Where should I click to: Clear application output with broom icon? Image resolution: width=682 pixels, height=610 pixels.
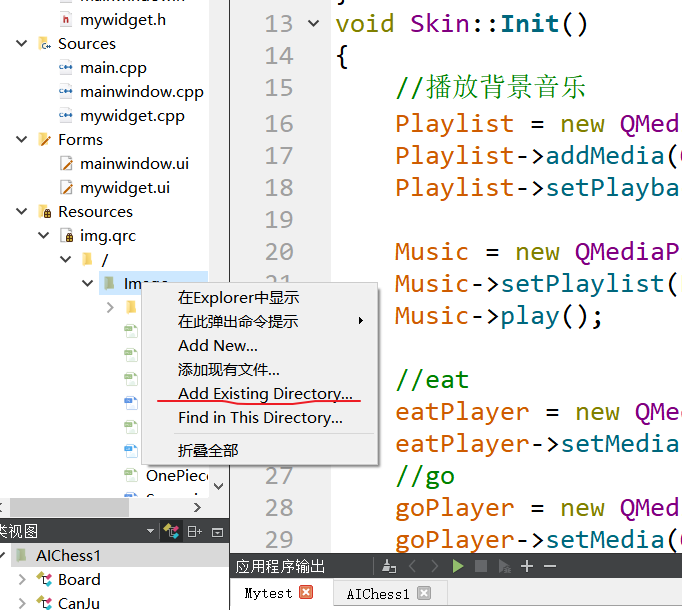388,566
